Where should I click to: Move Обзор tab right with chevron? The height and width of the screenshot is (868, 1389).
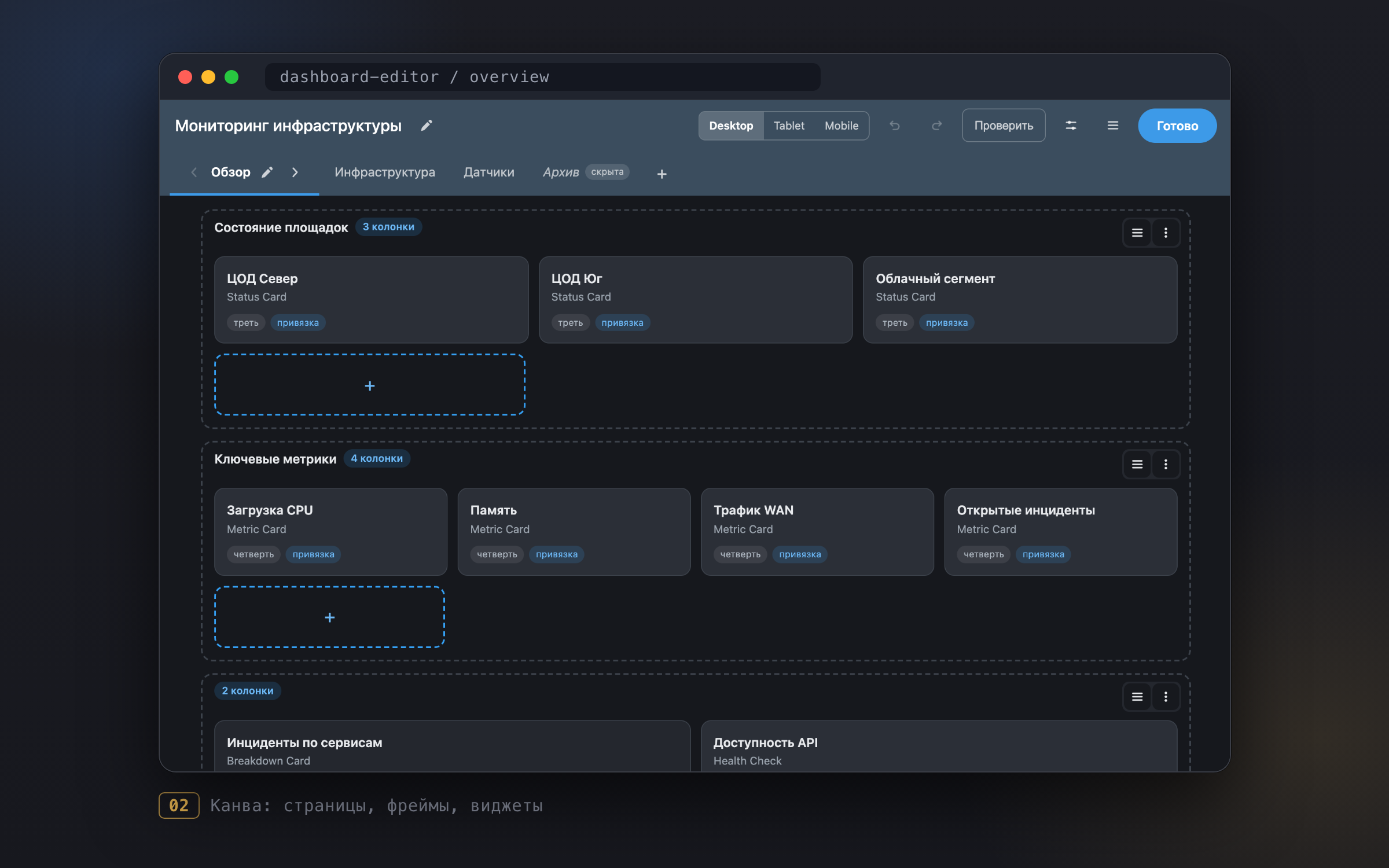(295, 172)
